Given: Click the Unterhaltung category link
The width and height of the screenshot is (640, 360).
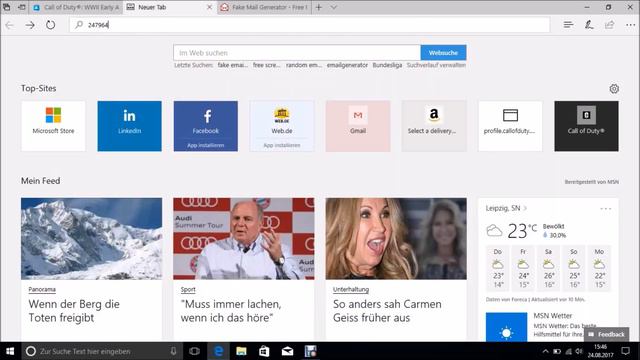Looking at the screenshot, I should [351, 289].
